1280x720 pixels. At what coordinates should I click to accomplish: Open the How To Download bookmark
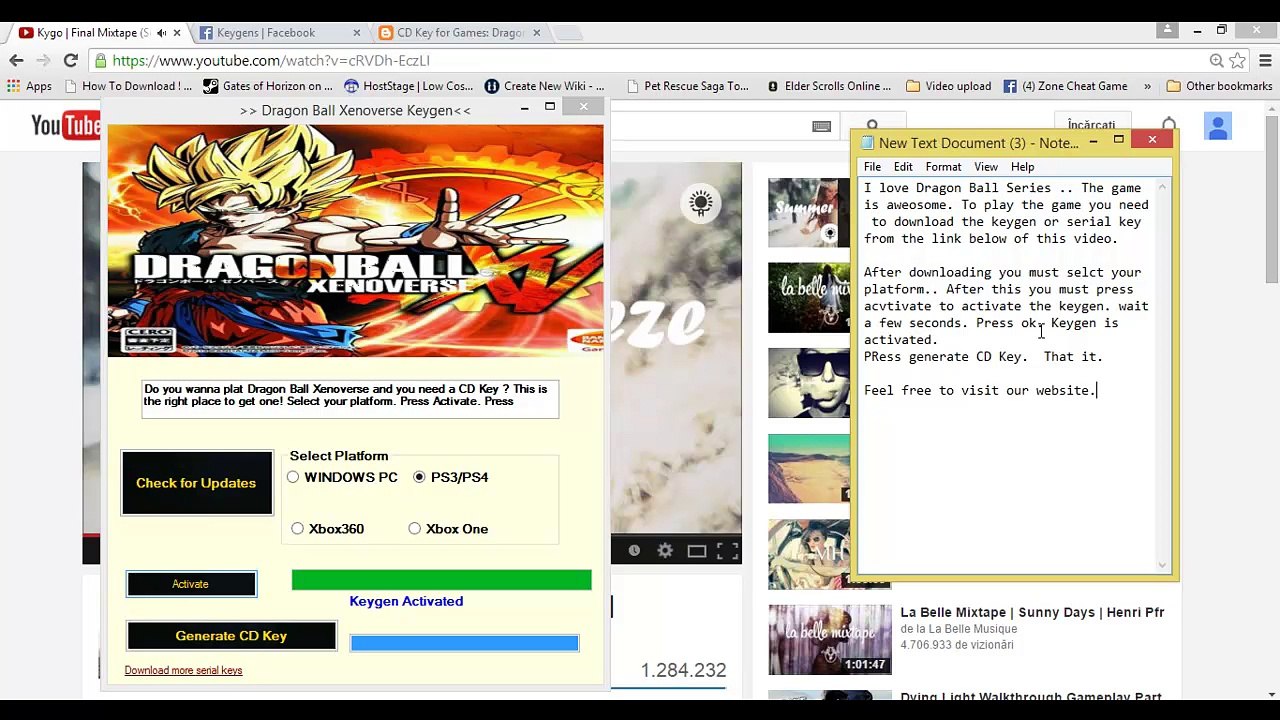click(x=127, y=86)
